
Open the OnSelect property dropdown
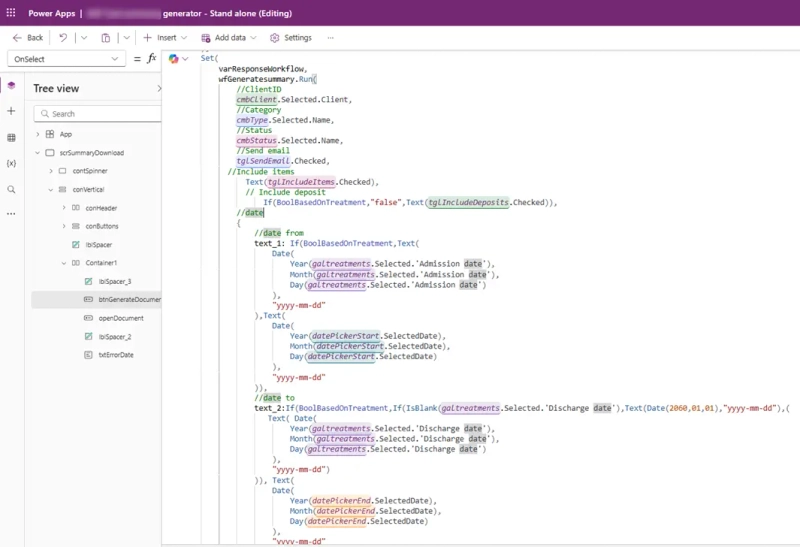pos(66,59)
